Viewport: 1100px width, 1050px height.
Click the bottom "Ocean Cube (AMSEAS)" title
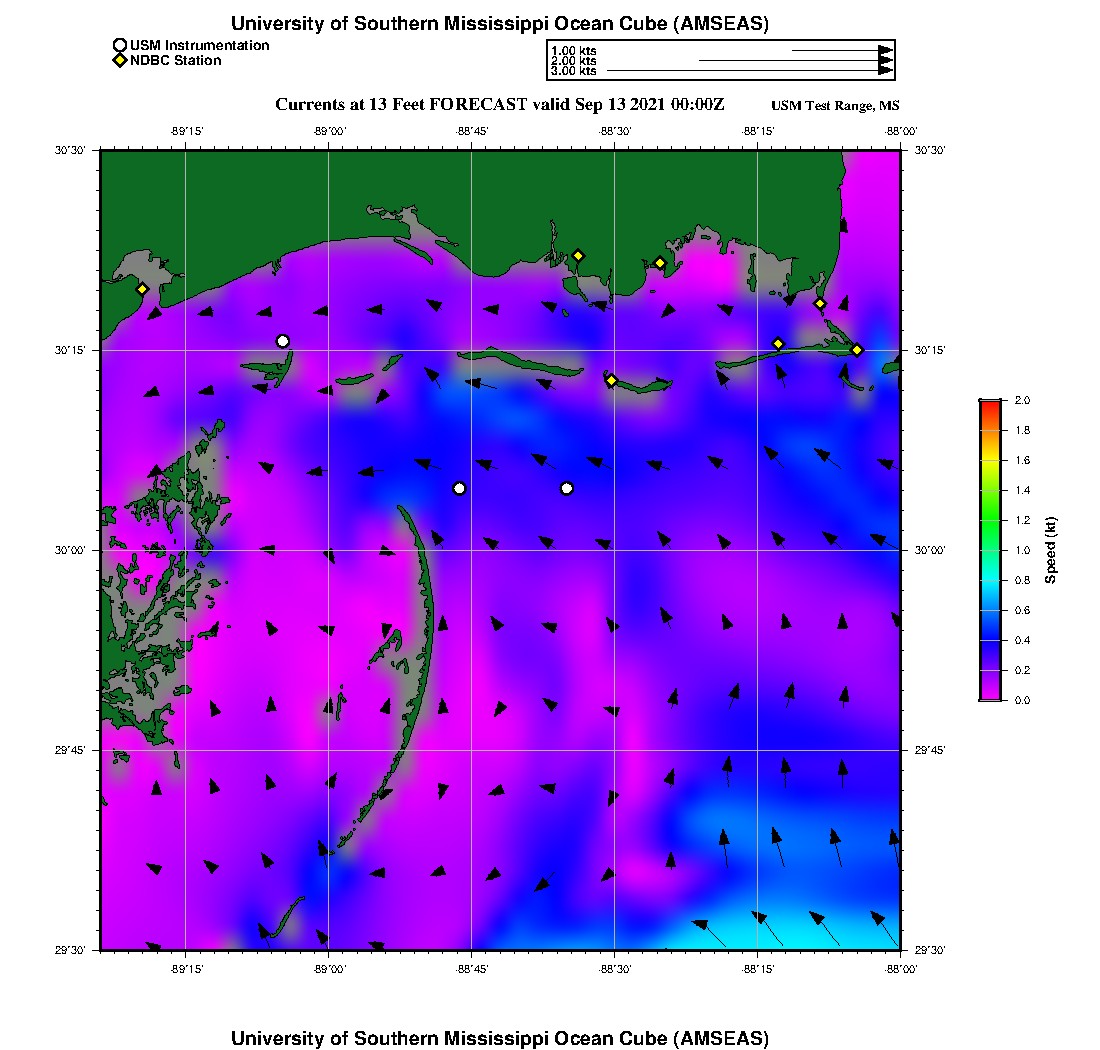point(500,1037)
